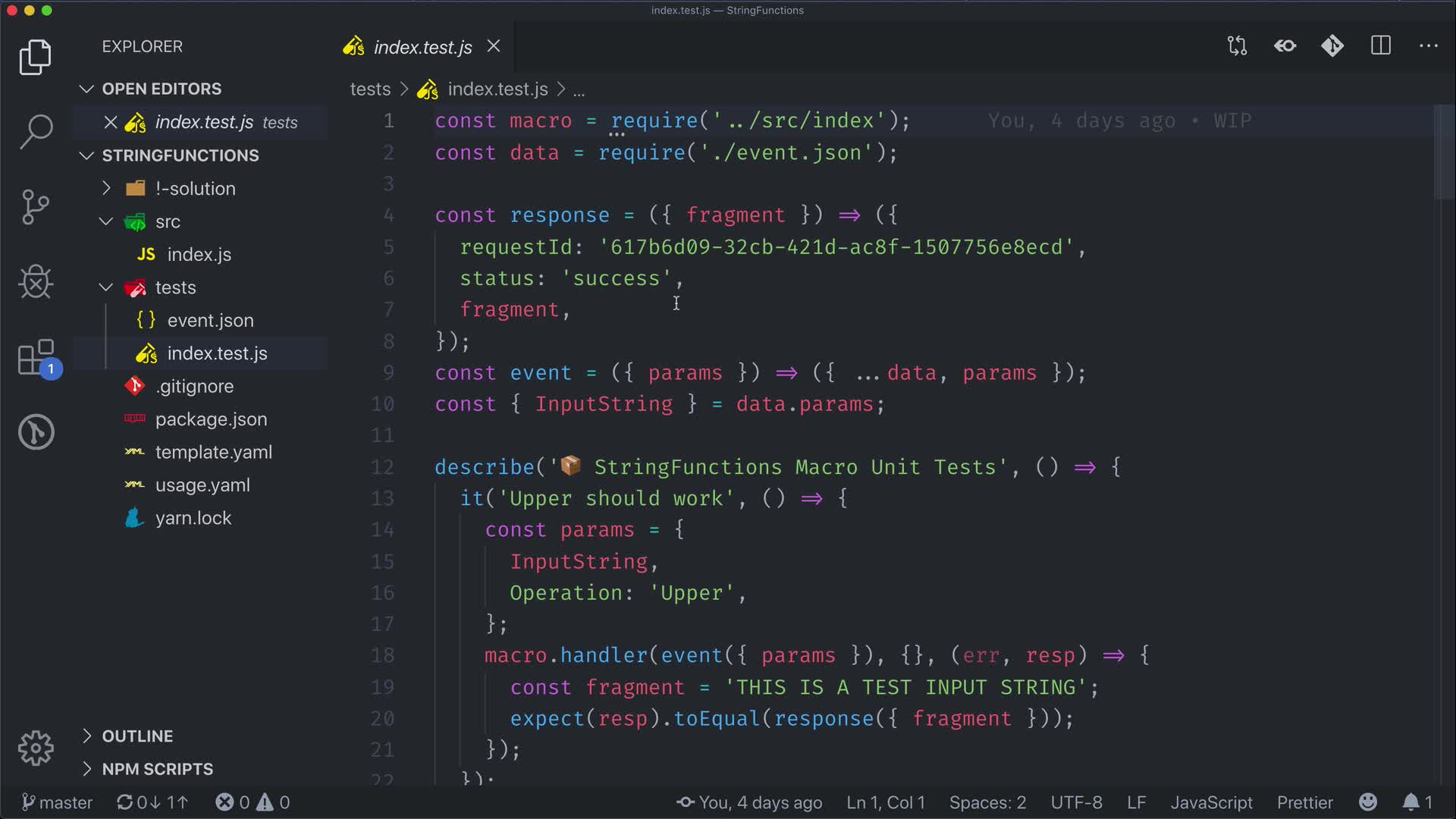This screenshot has height=819, width=1456.
Task: Click the Manage settings gear icon
Action: (36, 748)
